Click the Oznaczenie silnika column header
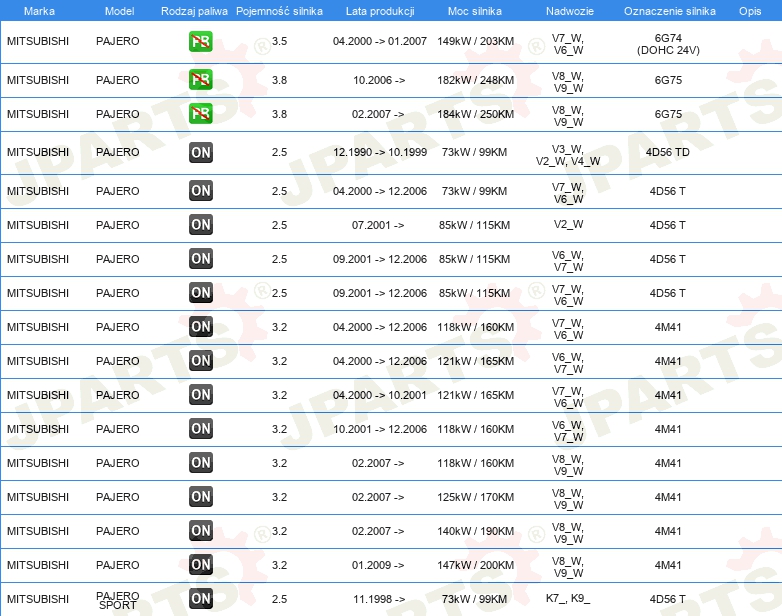 (670, 11)
